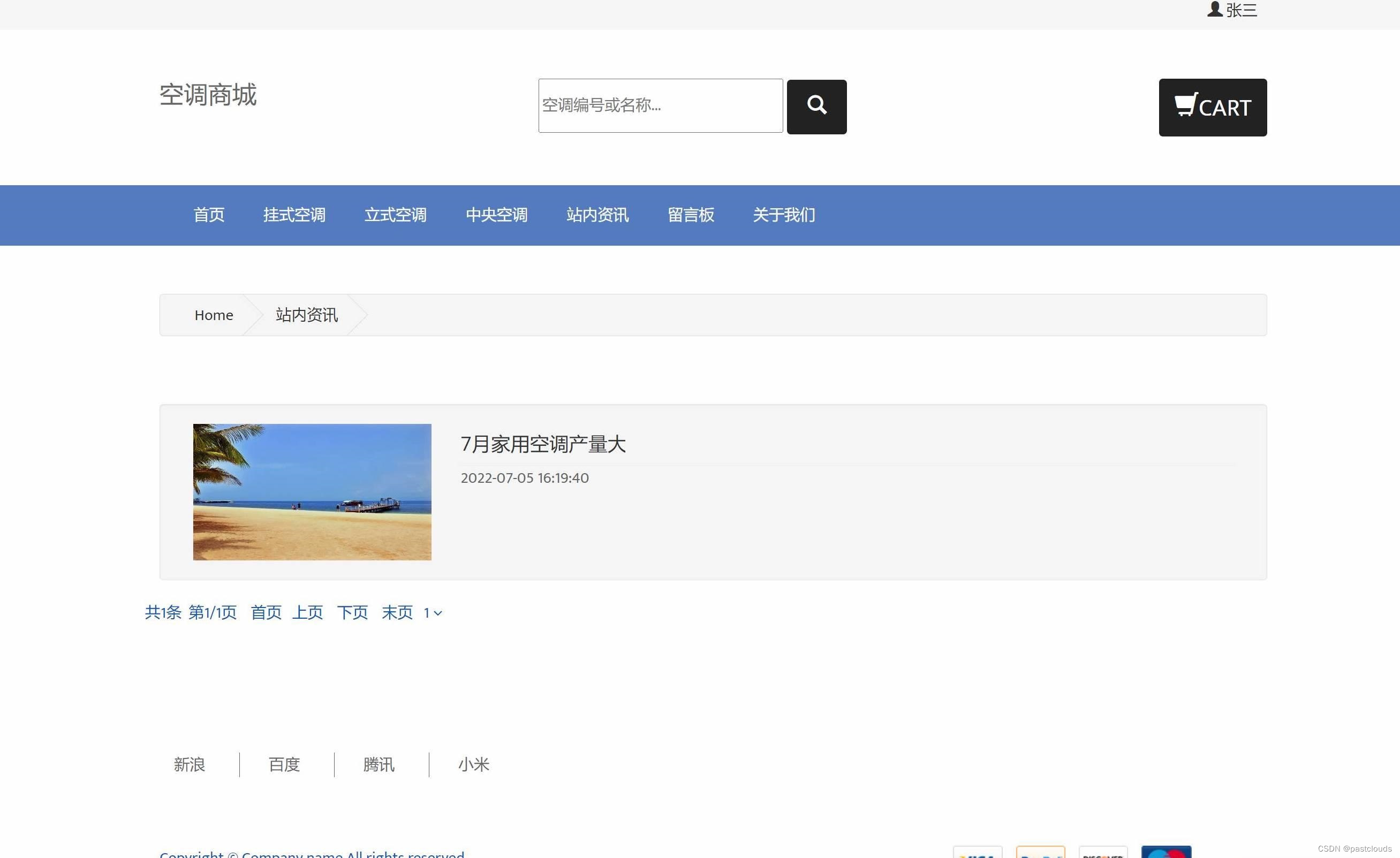Select 中央空调 from the navigation bar
Viewport: 1400px width, 858px height.
(x=497, y=215)
